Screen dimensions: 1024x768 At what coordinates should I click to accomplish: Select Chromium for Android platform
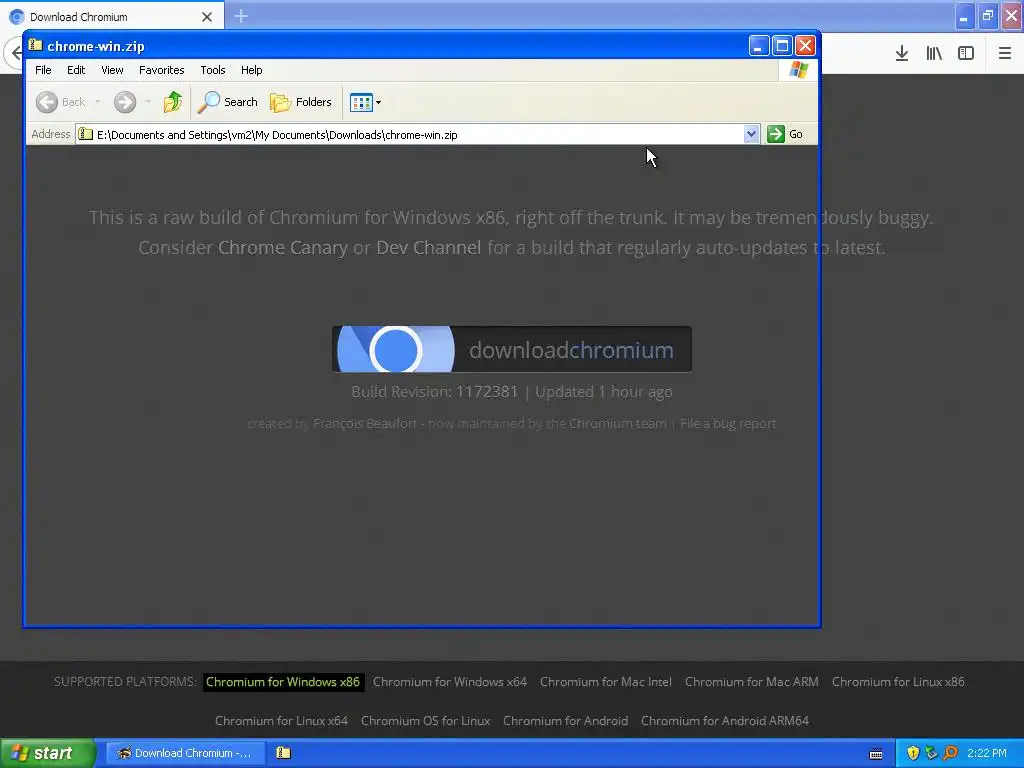point(565,721)
